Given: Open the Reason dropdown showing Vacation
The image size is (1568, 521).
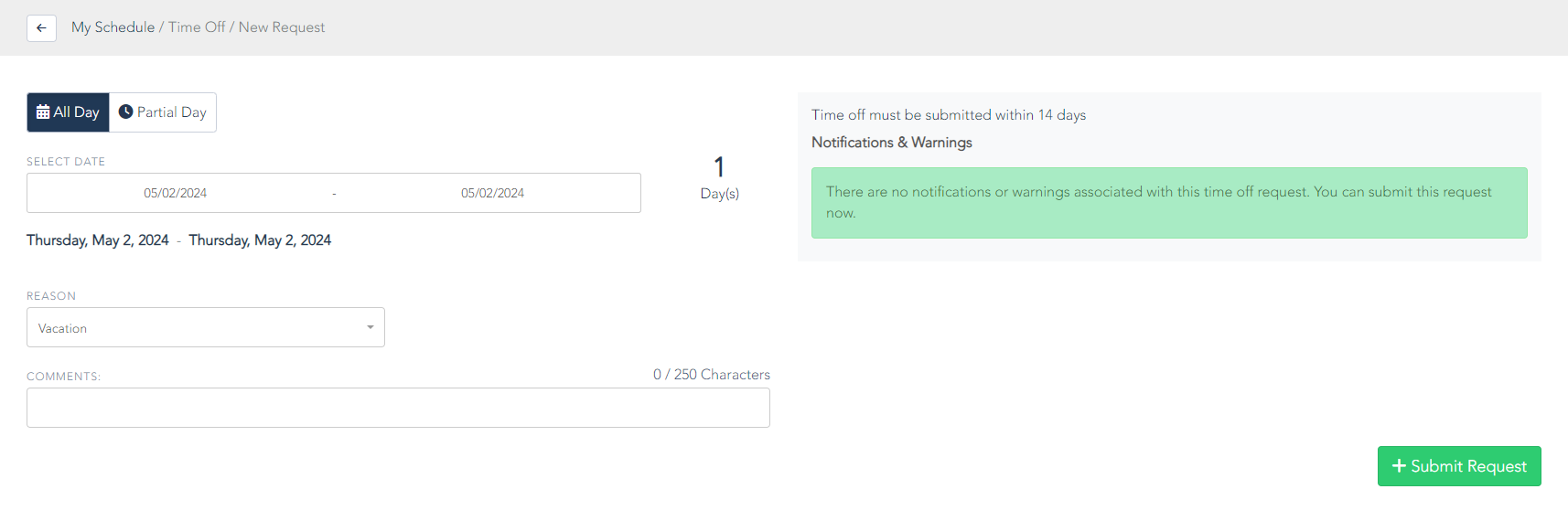Looking at the screenshot, I should 206,327.
